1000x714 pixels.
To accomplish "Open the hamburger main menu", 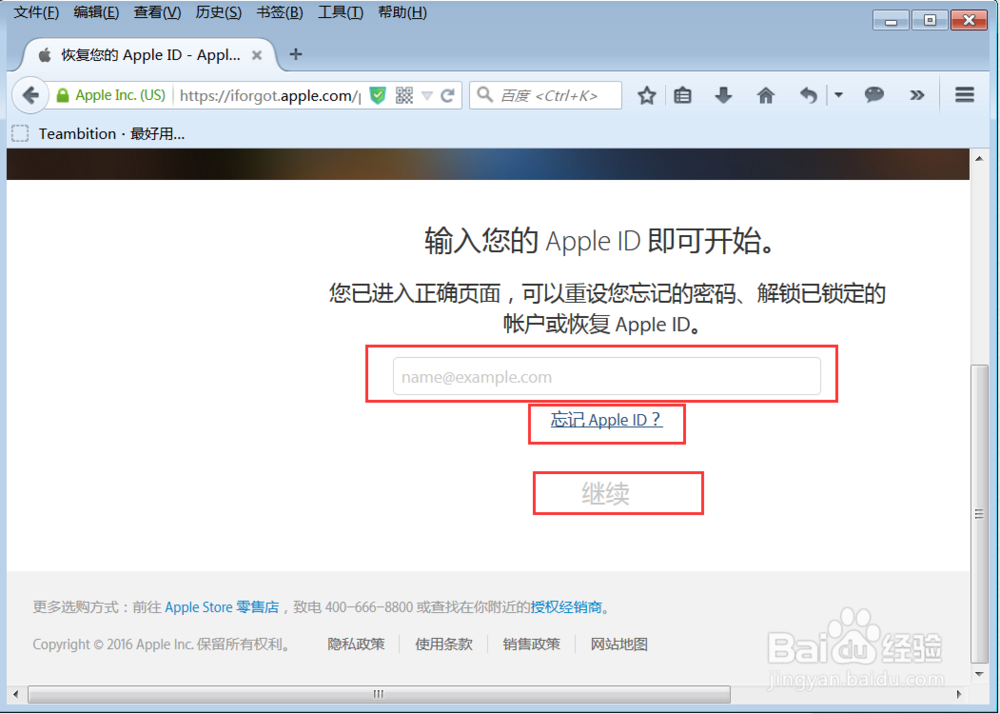I will tap(964, 95).
